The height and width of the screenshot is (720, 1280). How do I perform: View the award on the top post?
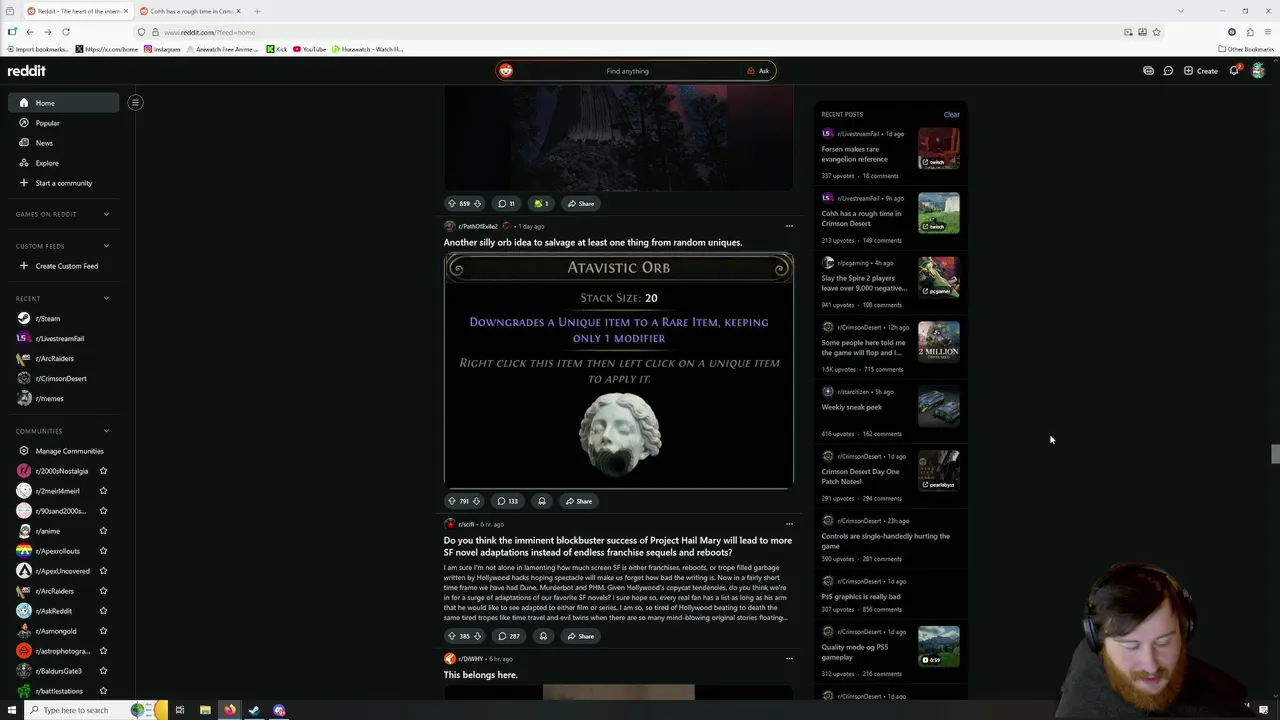(x=541, y=204)
